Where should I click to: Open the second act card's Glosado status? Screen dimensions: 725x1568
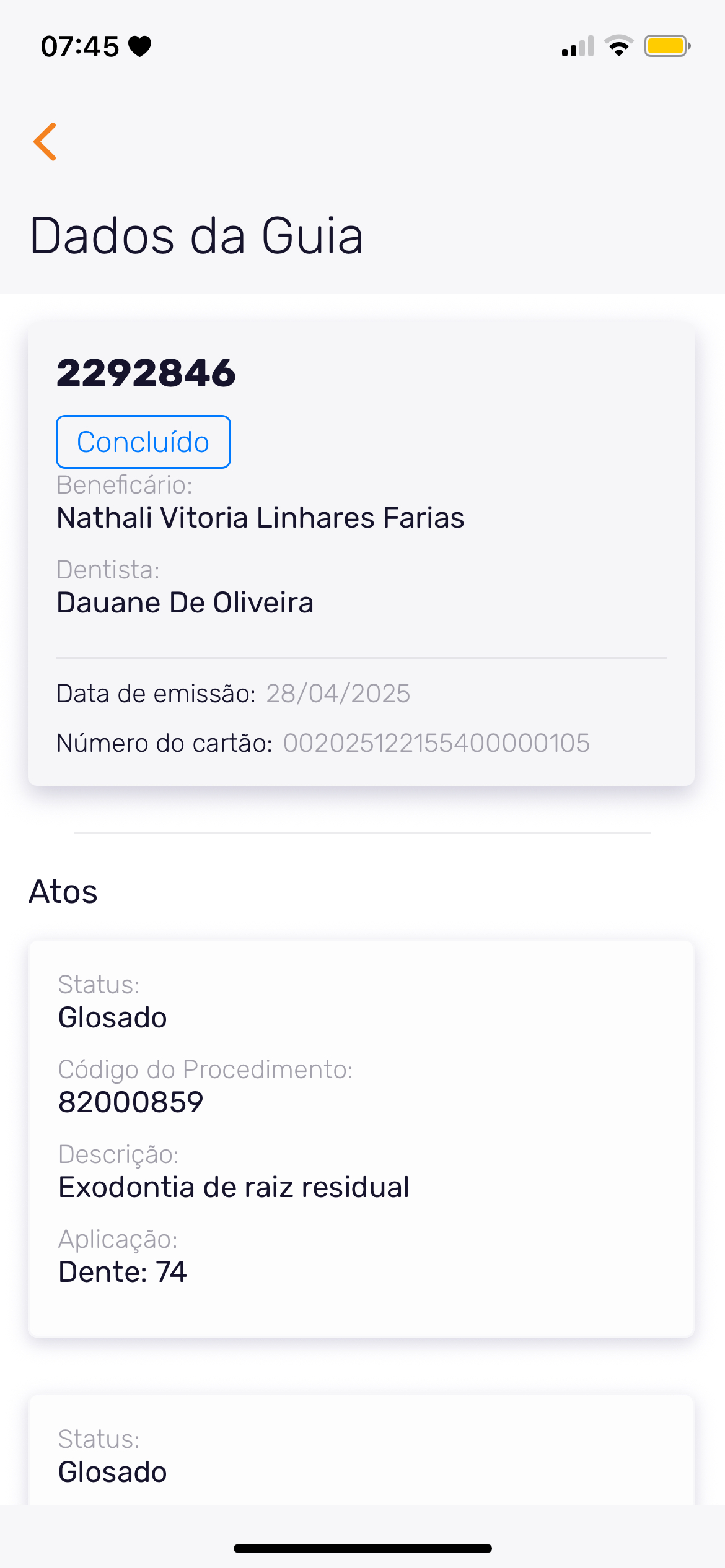pyautogui.click(x=113, y=1472)
